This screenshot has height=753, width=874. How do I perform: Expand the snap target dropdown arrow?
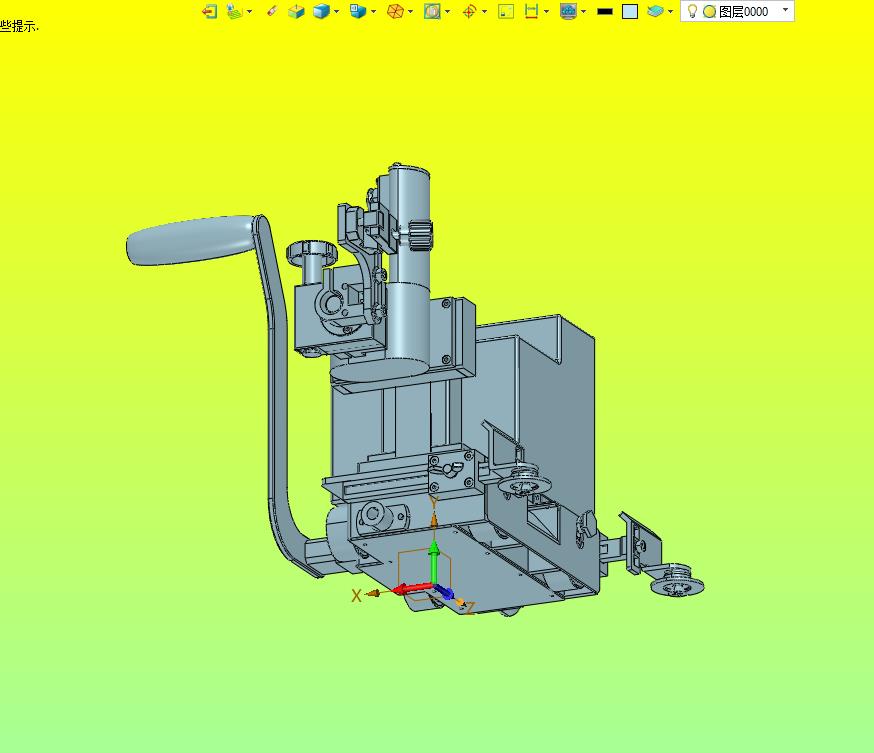click(484, 12)
